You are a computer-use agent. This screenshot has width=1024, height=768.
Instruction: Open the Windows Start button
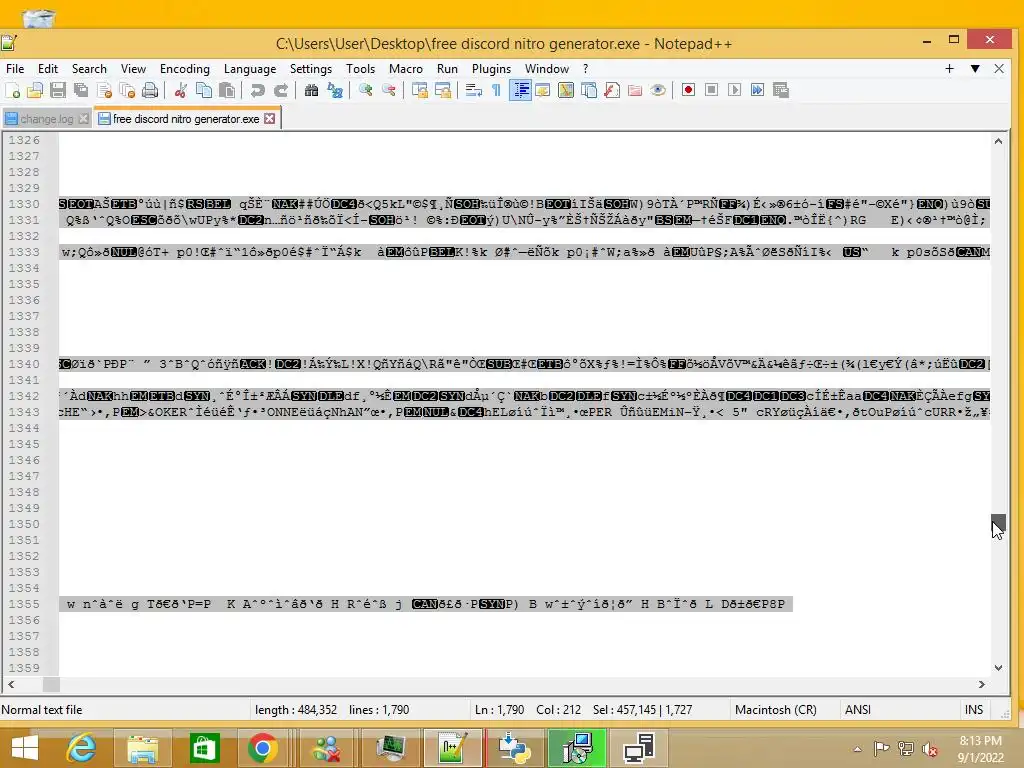point(25,748)
